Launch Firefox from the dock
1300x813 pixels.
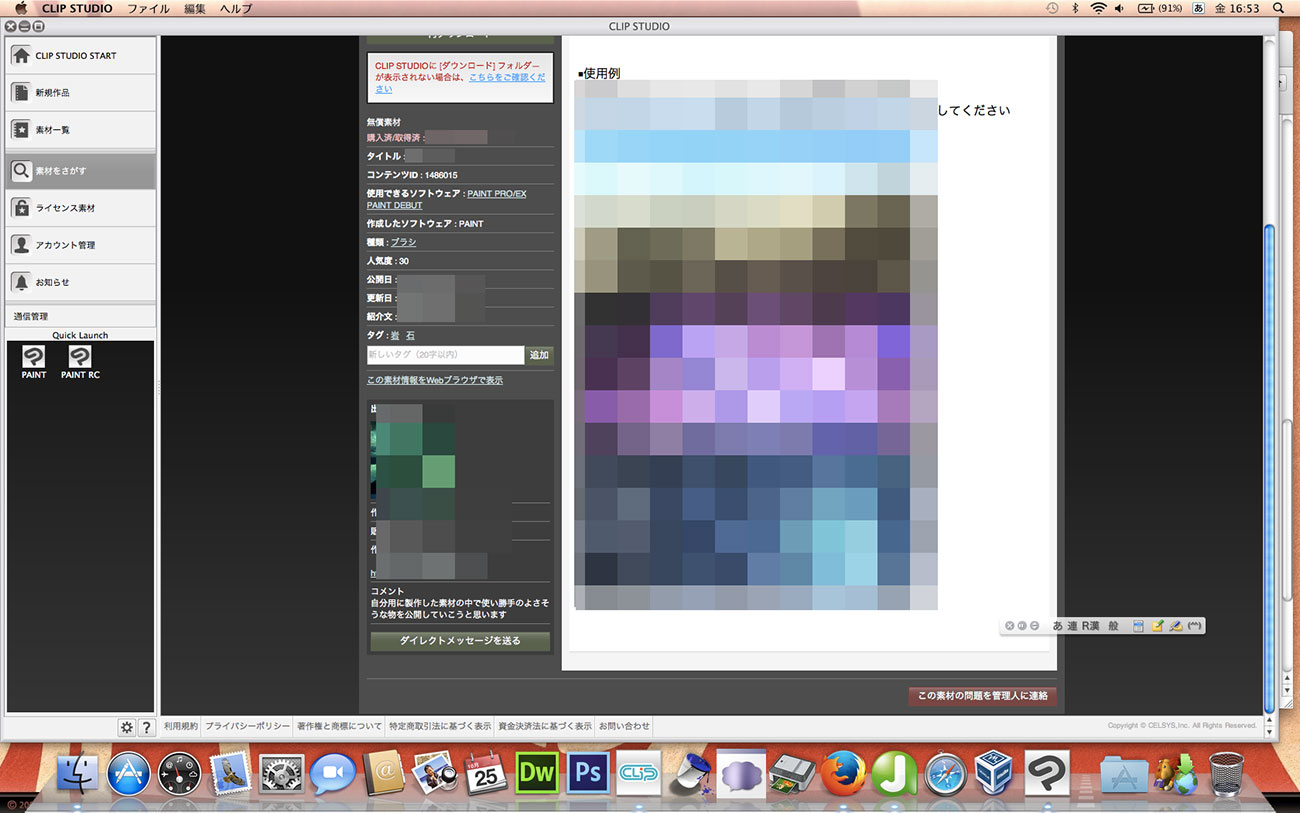pos(843,773)
